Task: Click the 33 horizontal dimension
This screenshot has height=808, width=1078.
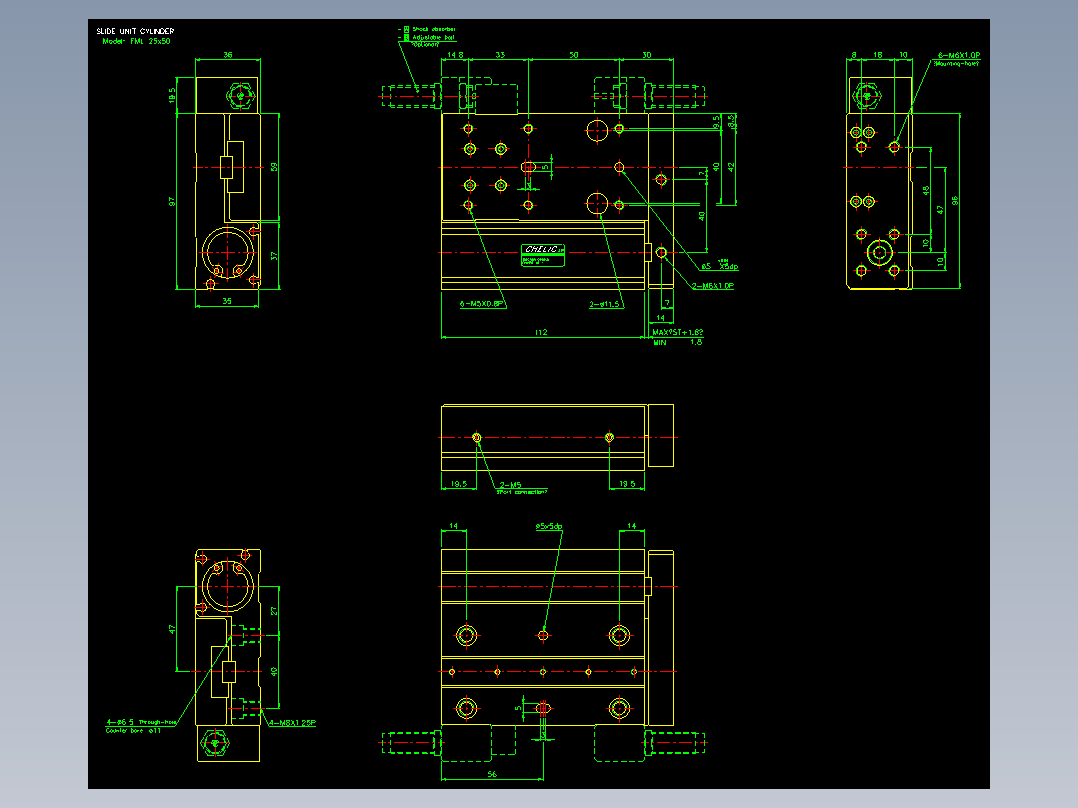Action: coord(500,55)
